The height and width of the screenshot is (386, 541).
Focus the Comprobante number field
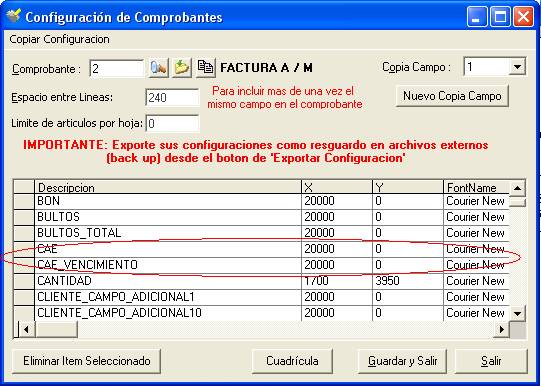pyautogui.click(x=117, y=68)
